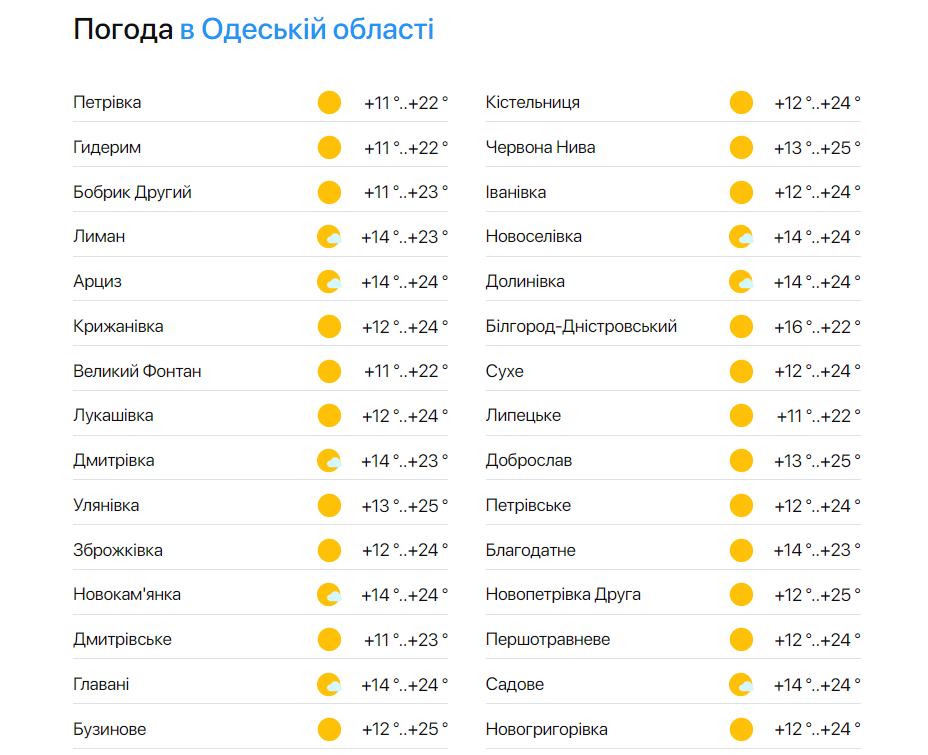
Task: Click the partly cloudy icon next to Новоселівка
Action: tap(741, 236)
